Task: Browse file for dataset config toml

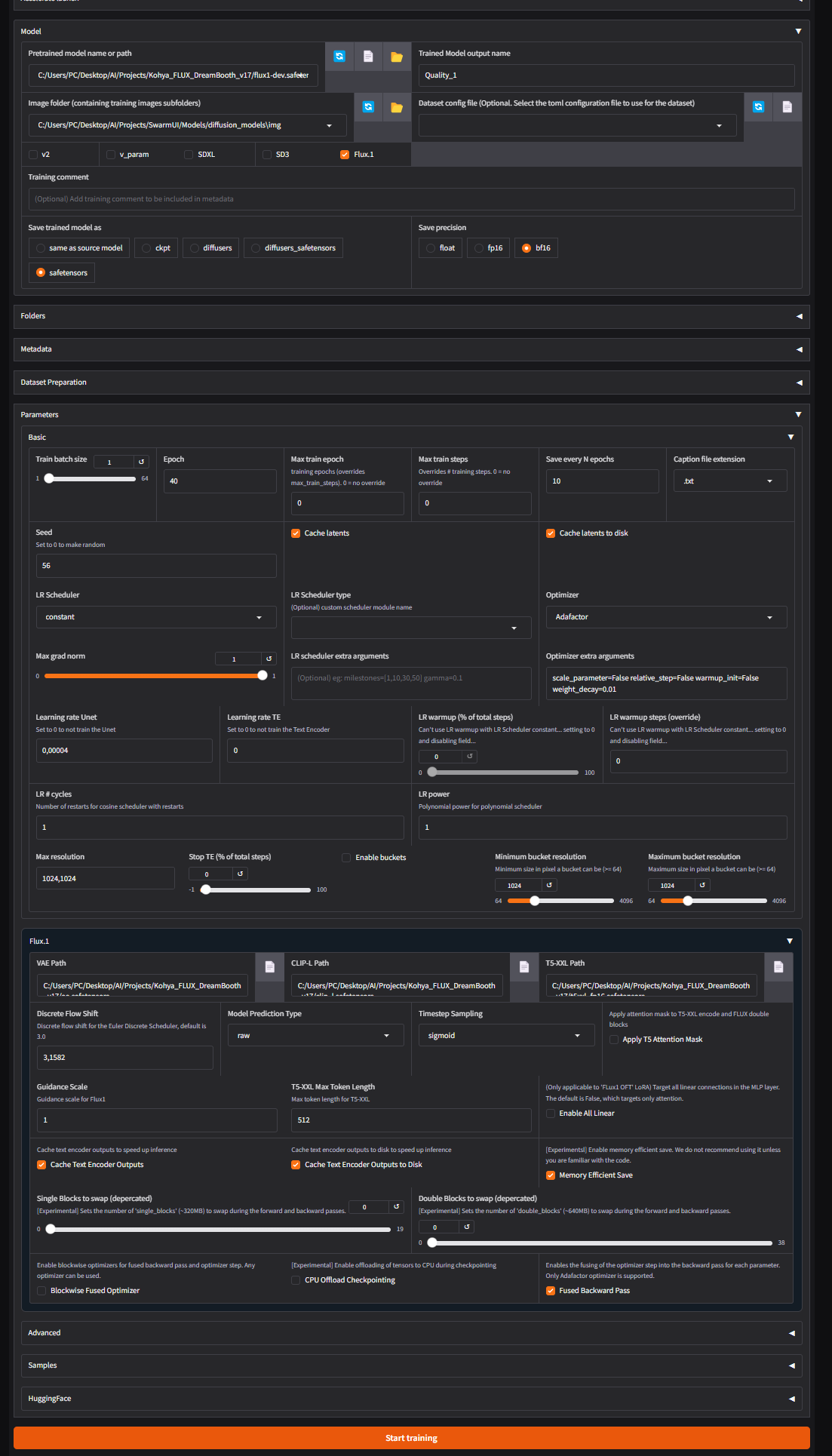Action: [787, 107]
